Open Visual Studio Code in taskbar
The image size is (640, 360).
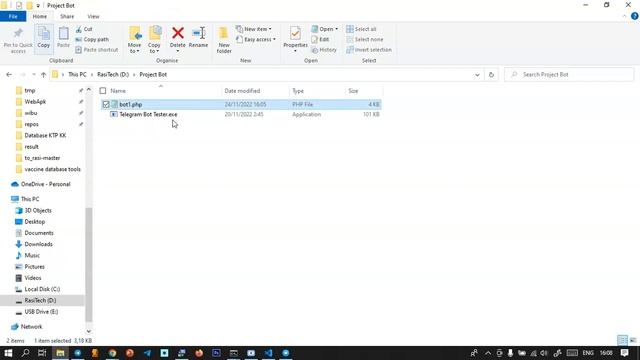click(268, 353)
